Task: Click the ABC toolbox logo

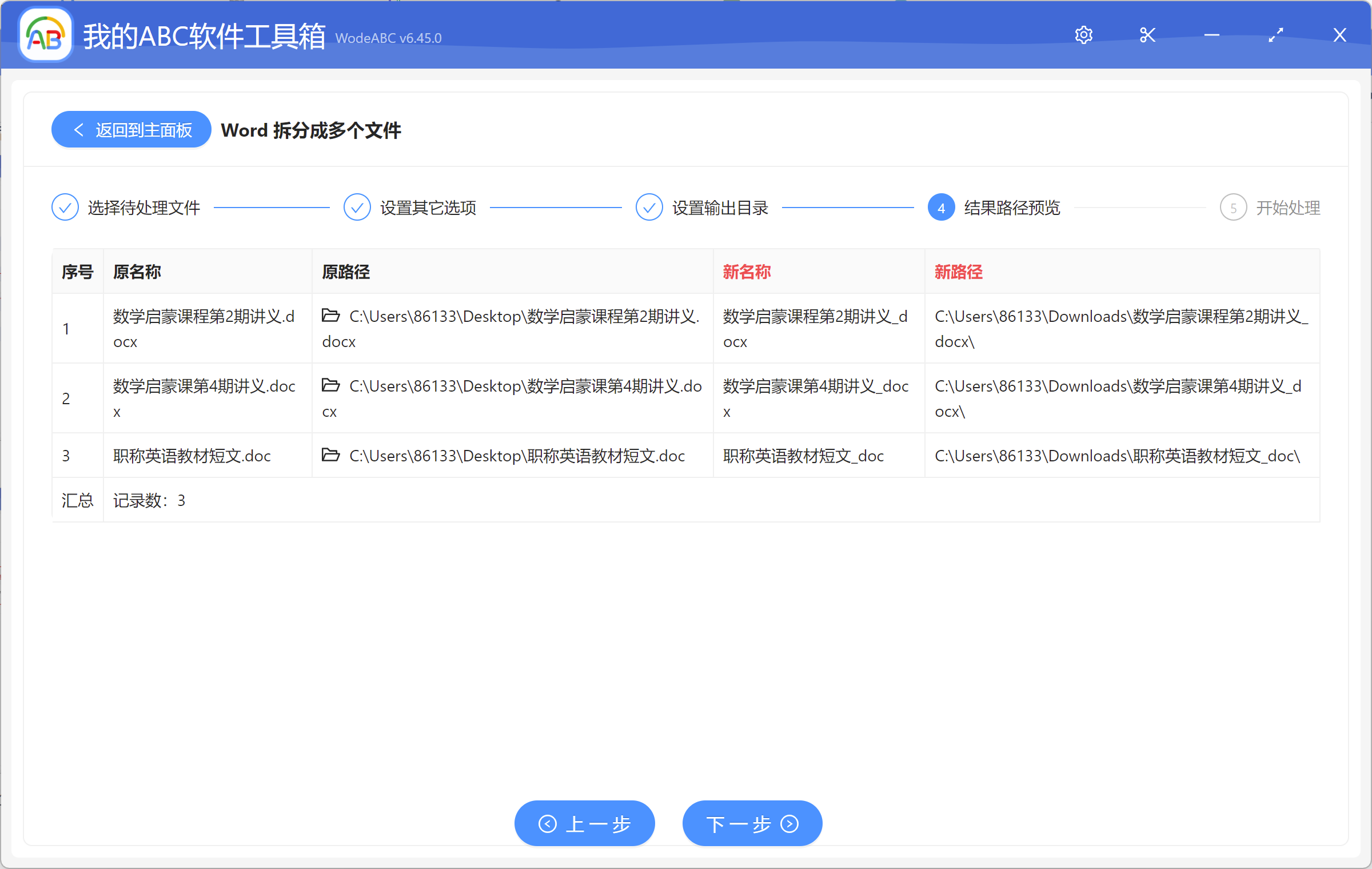Action: tap(45, 35)
